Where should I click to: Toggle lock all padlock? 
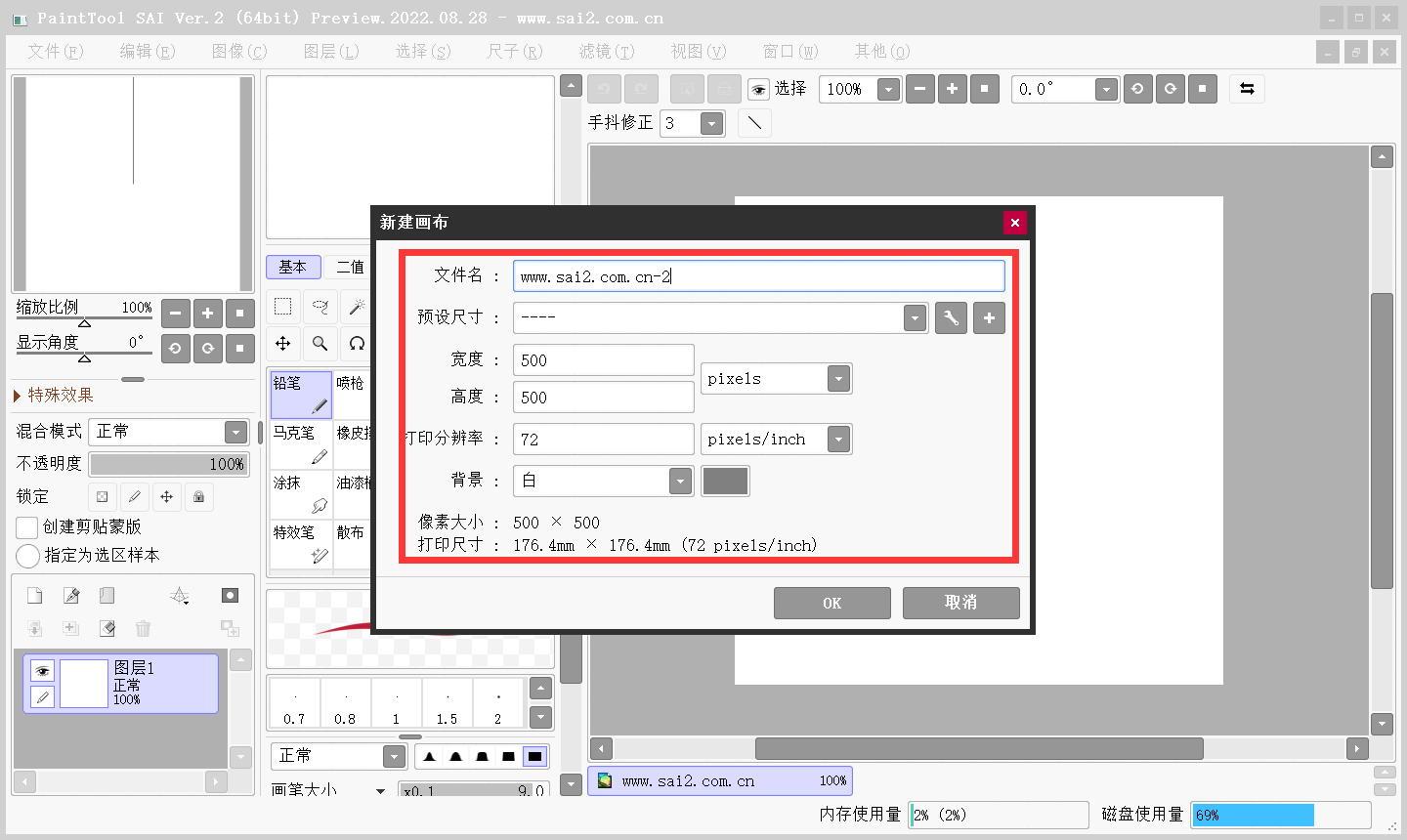199,497
